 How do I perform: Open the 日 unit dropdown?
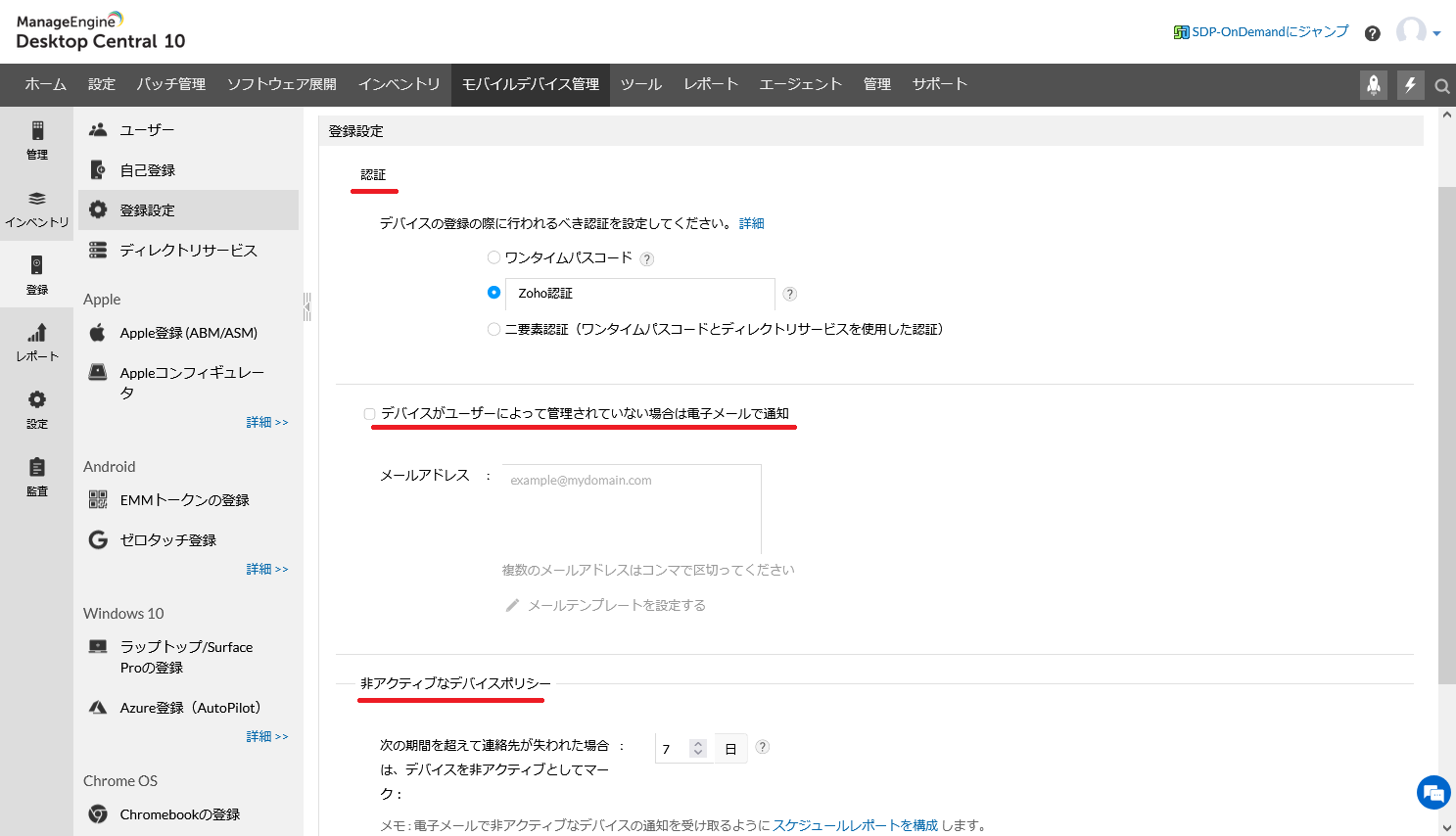(x=730, y=749)
